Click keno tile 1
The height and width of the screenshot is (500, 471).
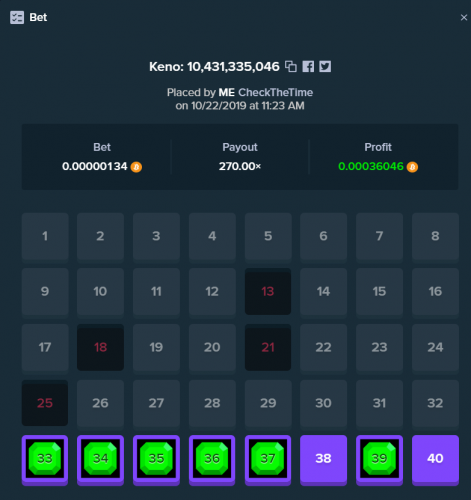[x=45, y=237]
